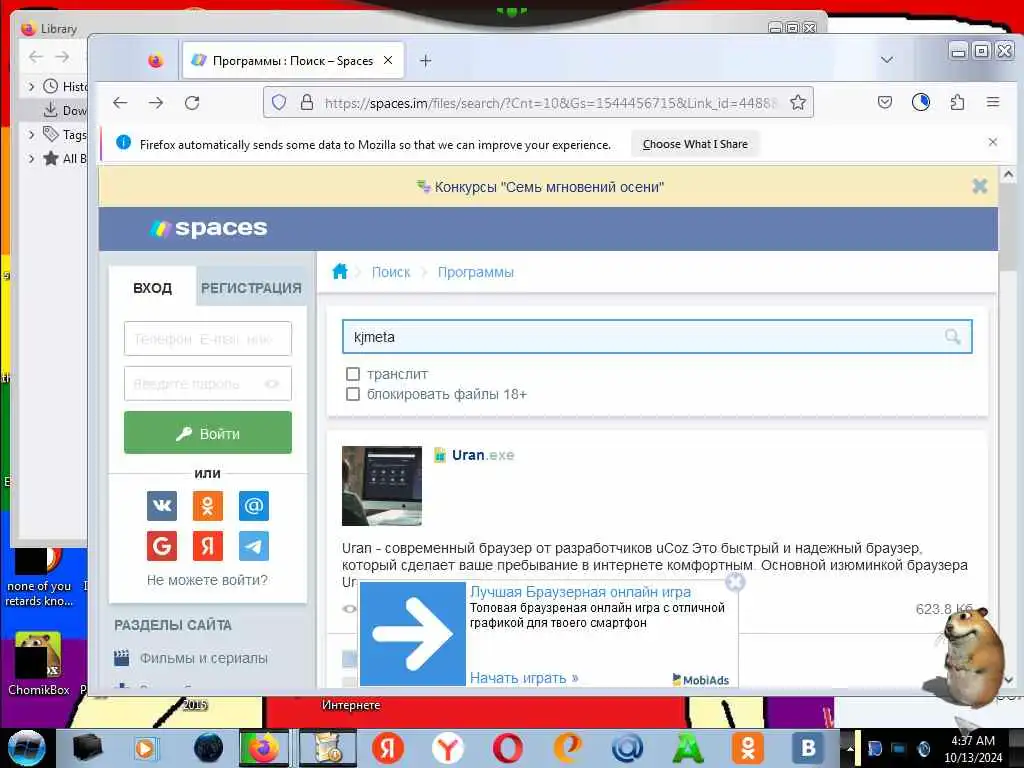Open the Firefox account icon
Screen dimensions: 1024x768
(921, 102)
